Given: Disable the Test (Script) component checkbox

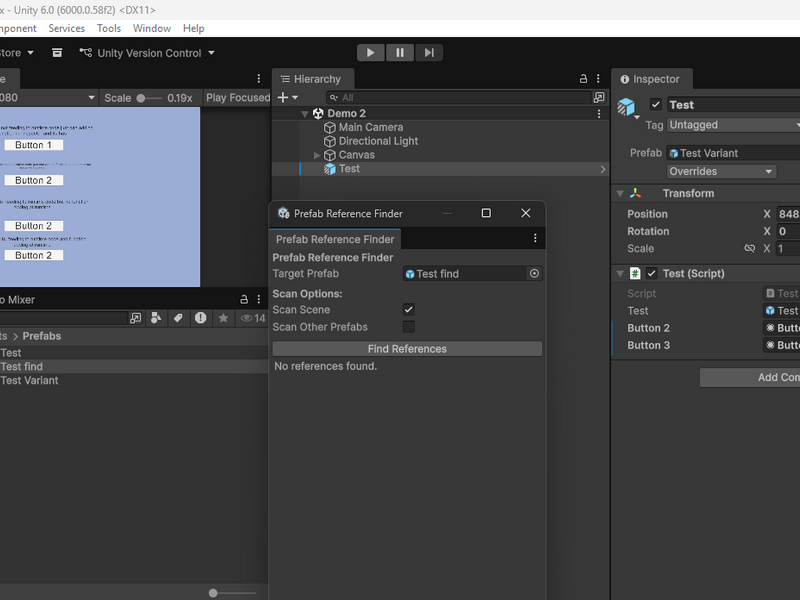Looking at the screenshot, I should (652, 273).
